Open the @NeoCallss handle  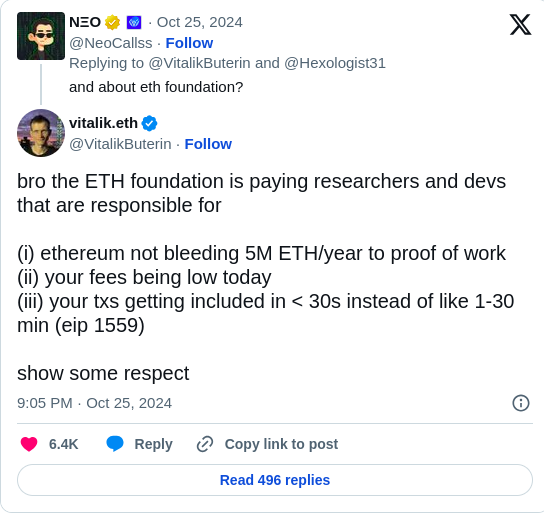[x=111, y=43]
